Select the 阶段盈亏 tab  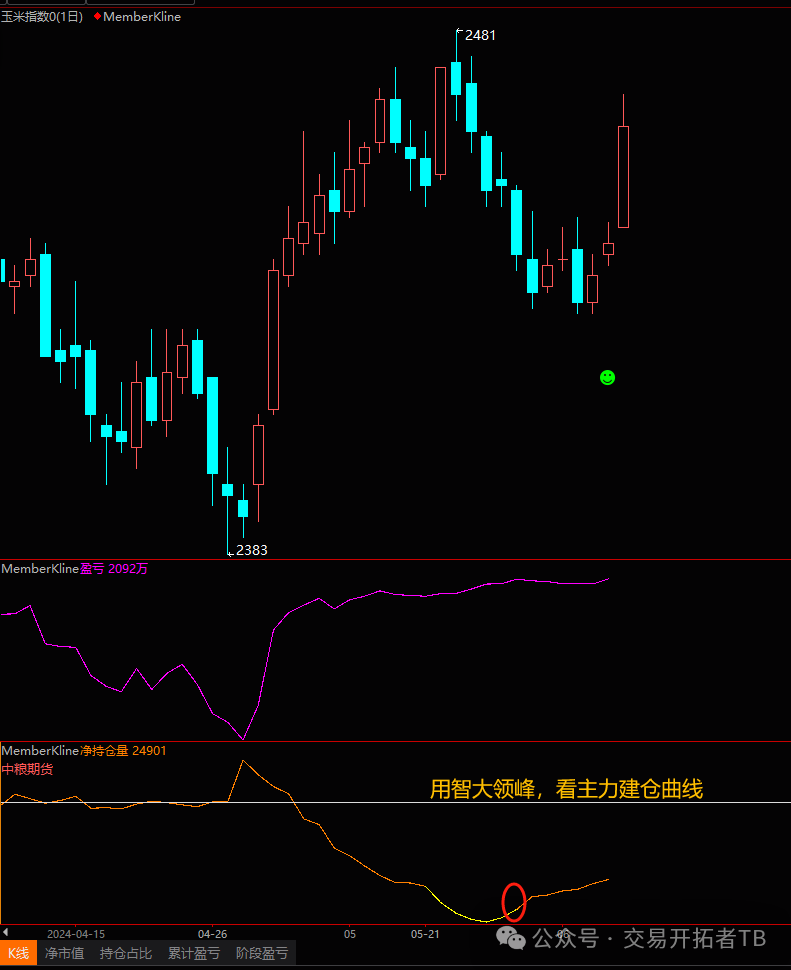point(262,953)
